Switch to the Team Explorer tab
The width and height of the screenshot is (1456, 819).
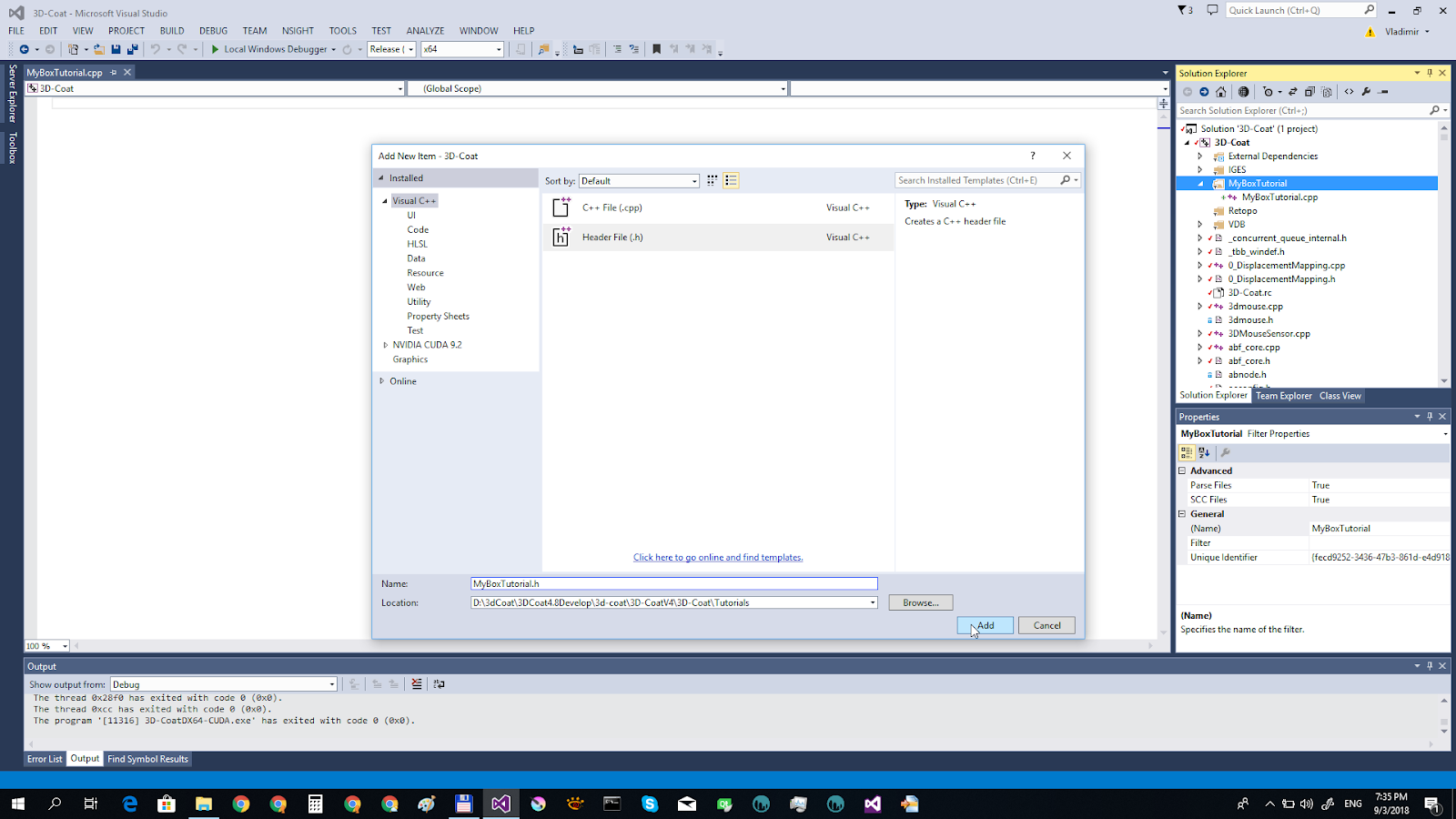[x=1284, y=396]
